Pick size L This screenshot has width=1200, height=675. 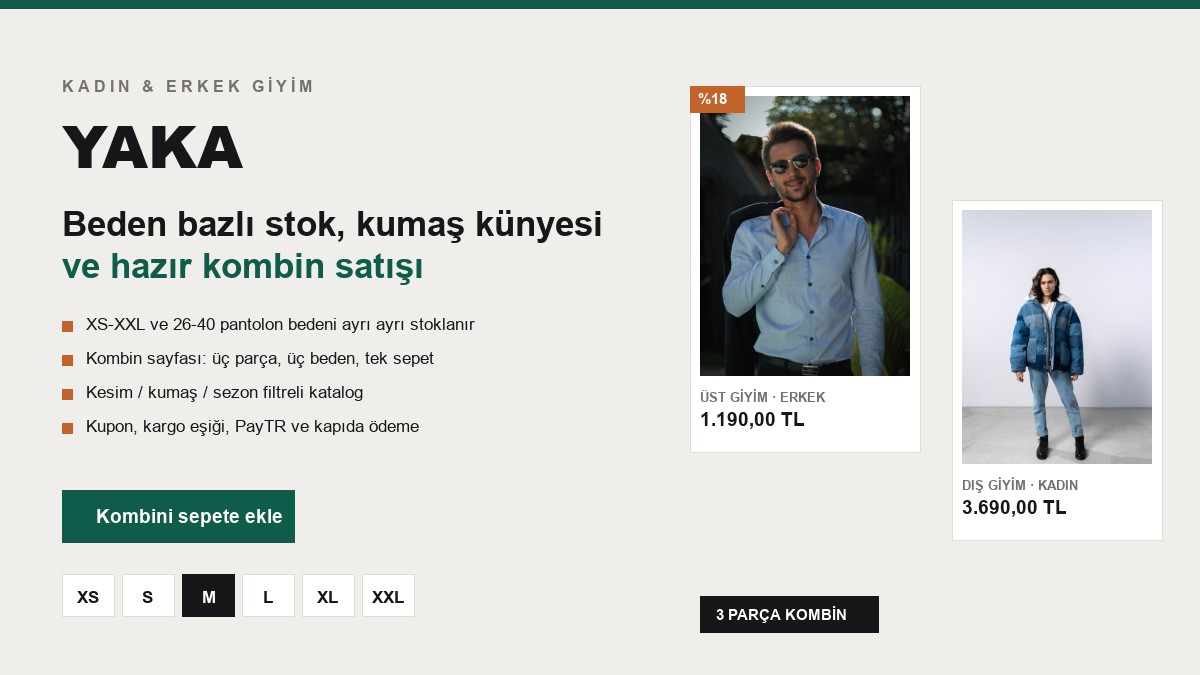pyautogui.click(x=268, y=596)
